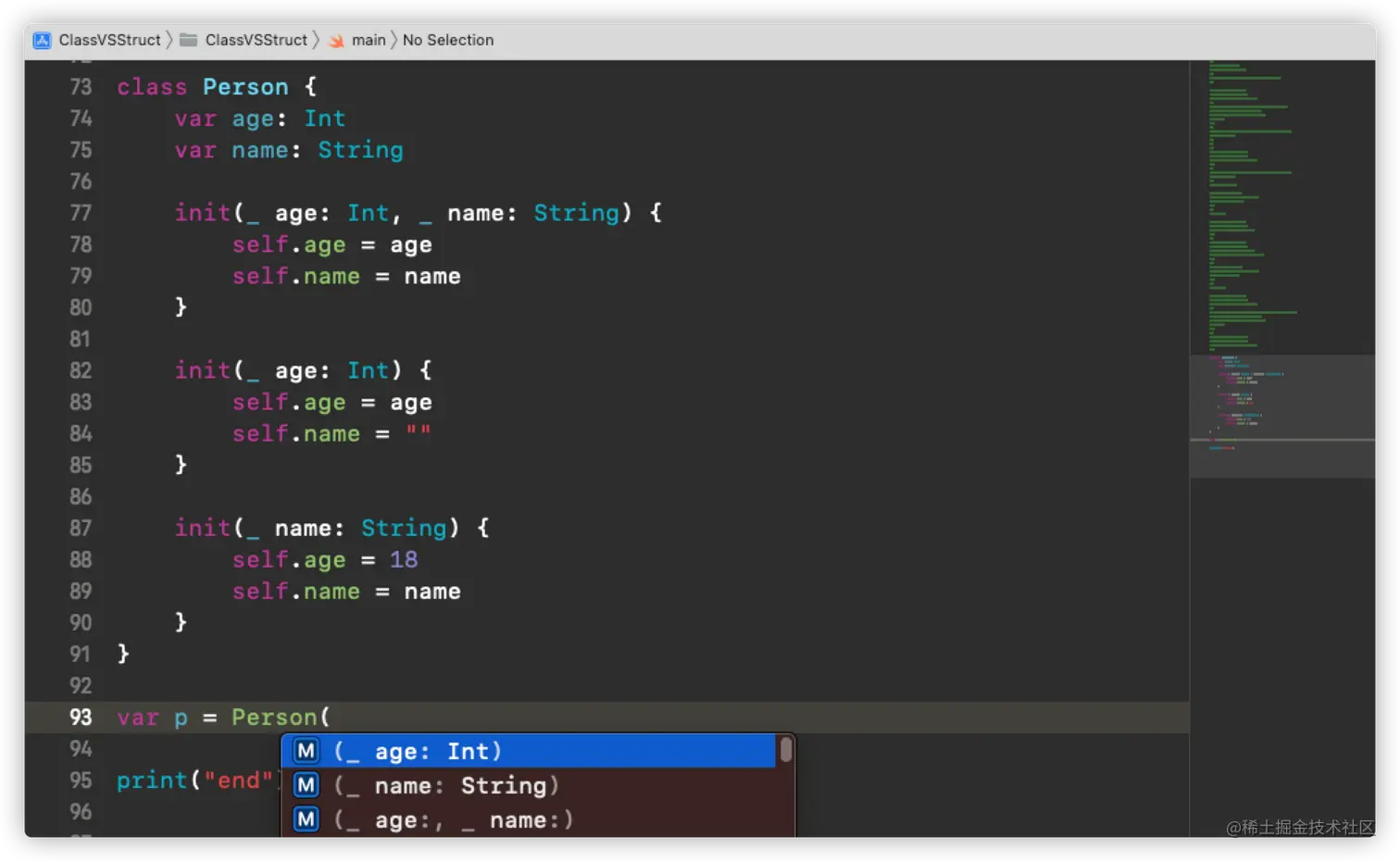Click line number 87 in gutter
Image resolution: width=1400 pixels, height=862 pixels.
tap(81, 528)
